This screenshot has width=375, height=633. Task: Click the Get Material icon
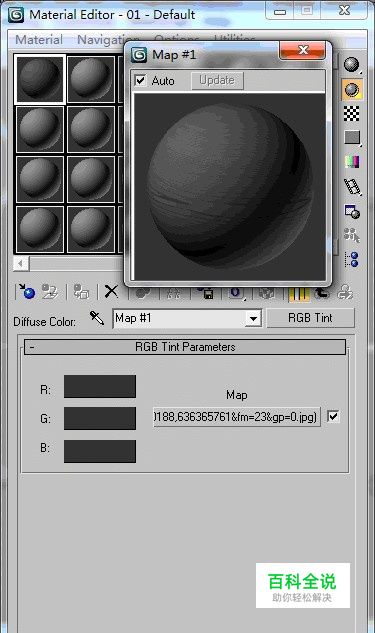[x=27, y=291]
